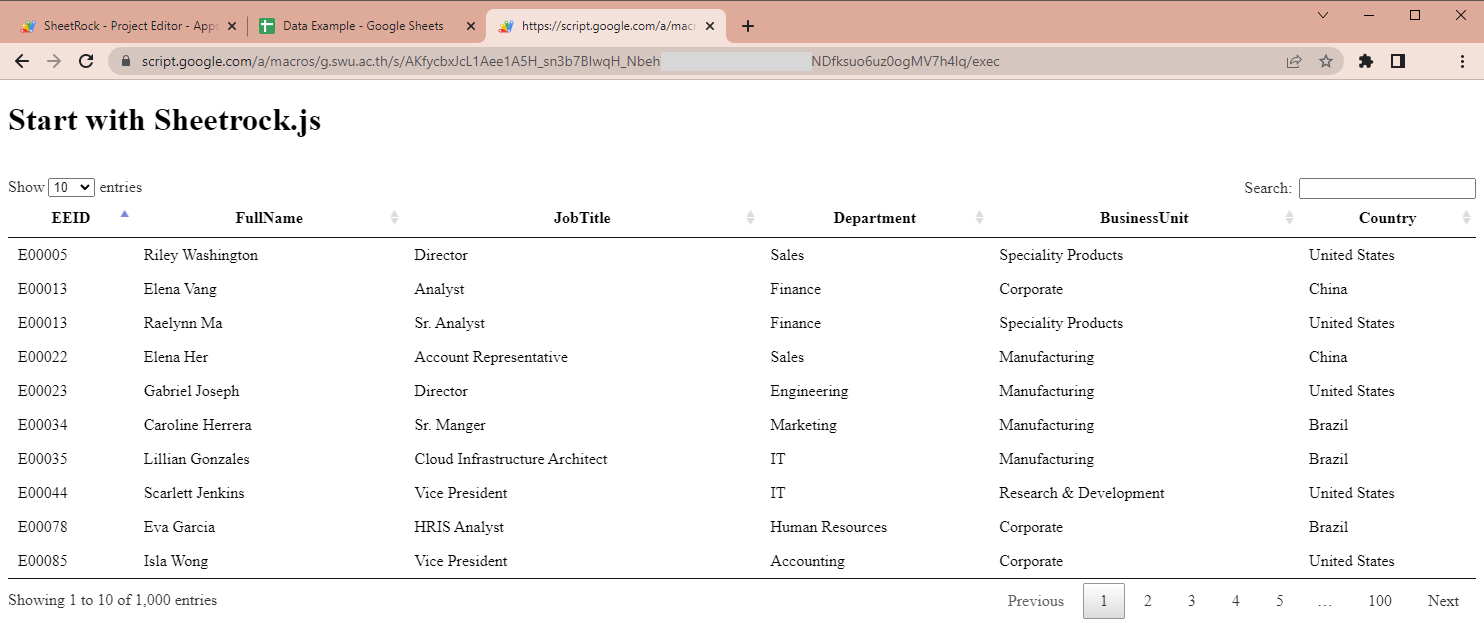The height and width of the screenshot is (631, 1484).
Task: Open the share page icon in address bar
Action: (1294, 61)
